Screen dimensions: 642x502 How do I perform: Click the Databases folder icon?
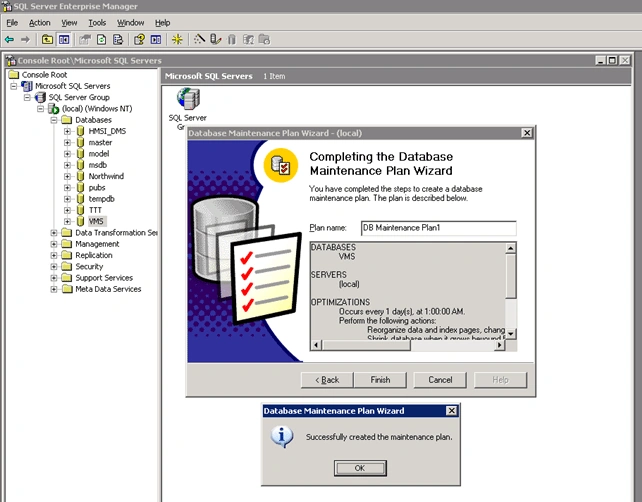[67, 120]
